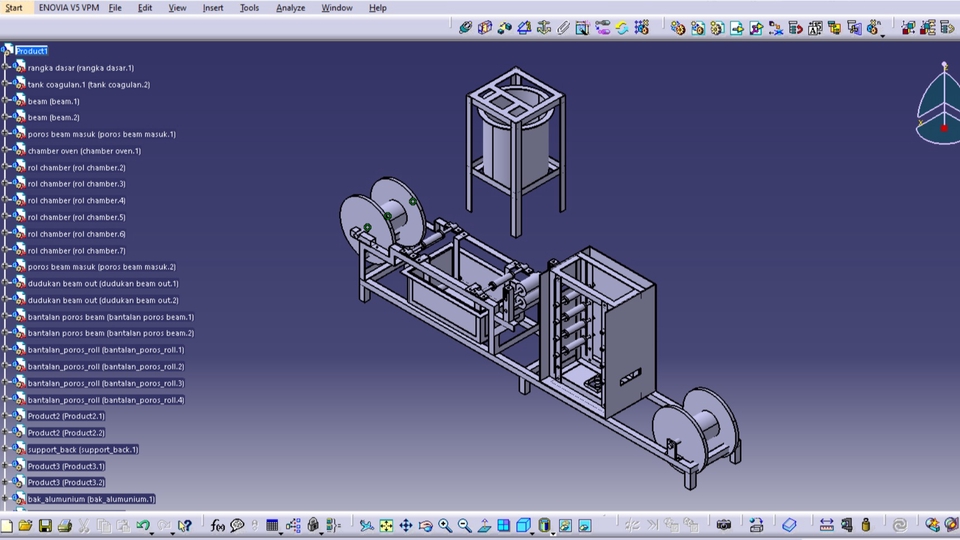Open the Insert menu

tap(213, 8)
